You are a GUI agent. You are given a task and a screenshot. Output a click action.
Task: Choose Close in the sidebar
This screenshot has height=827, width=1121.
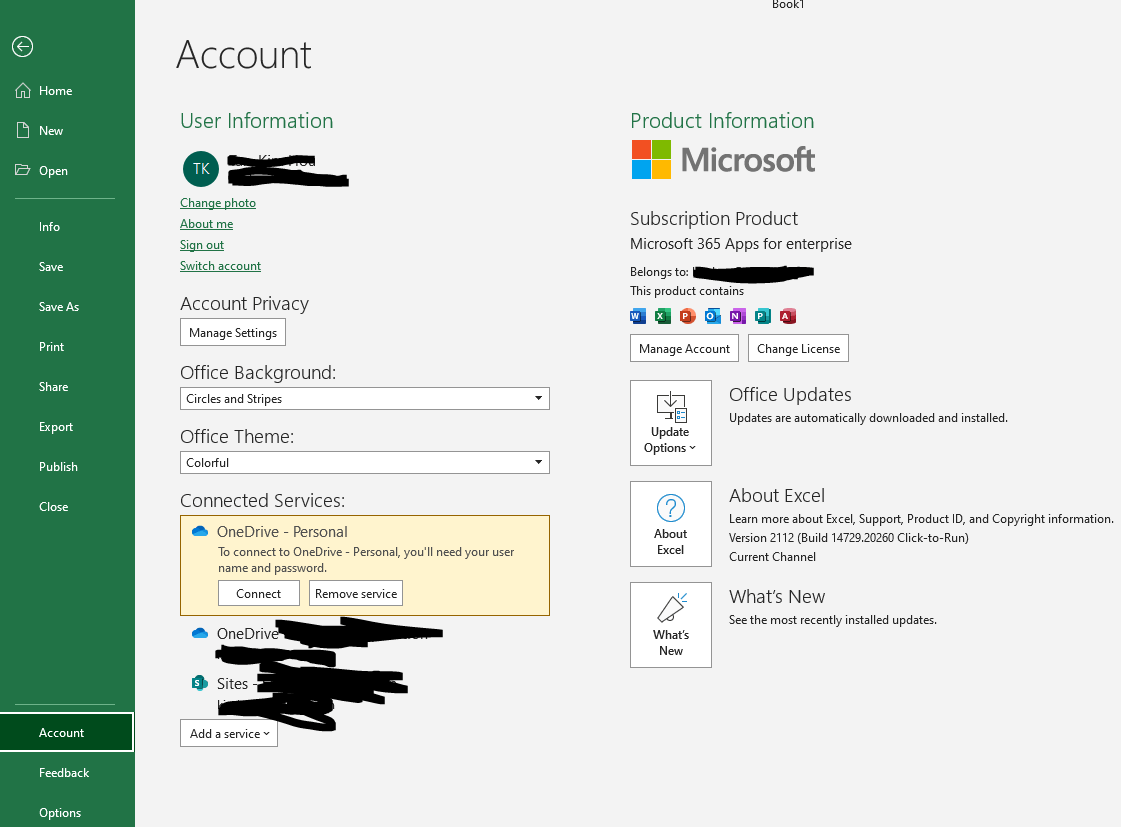pos(54,507)
